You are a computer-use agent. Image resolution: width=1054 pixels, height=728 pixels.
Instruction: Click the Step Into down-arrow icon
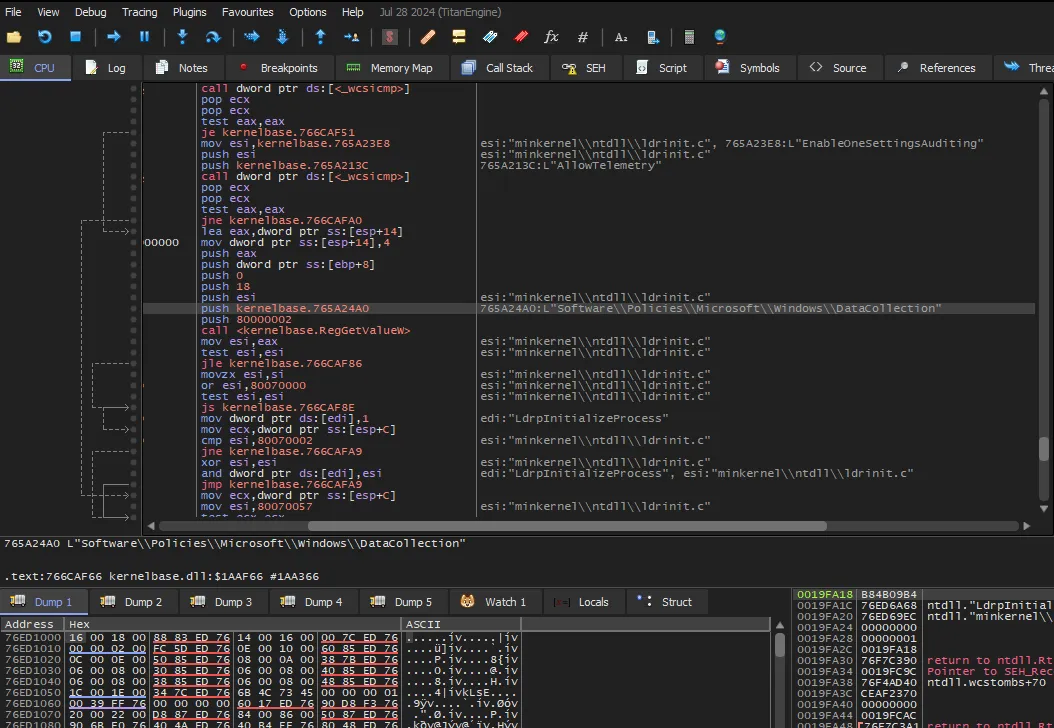pos(182,37)
